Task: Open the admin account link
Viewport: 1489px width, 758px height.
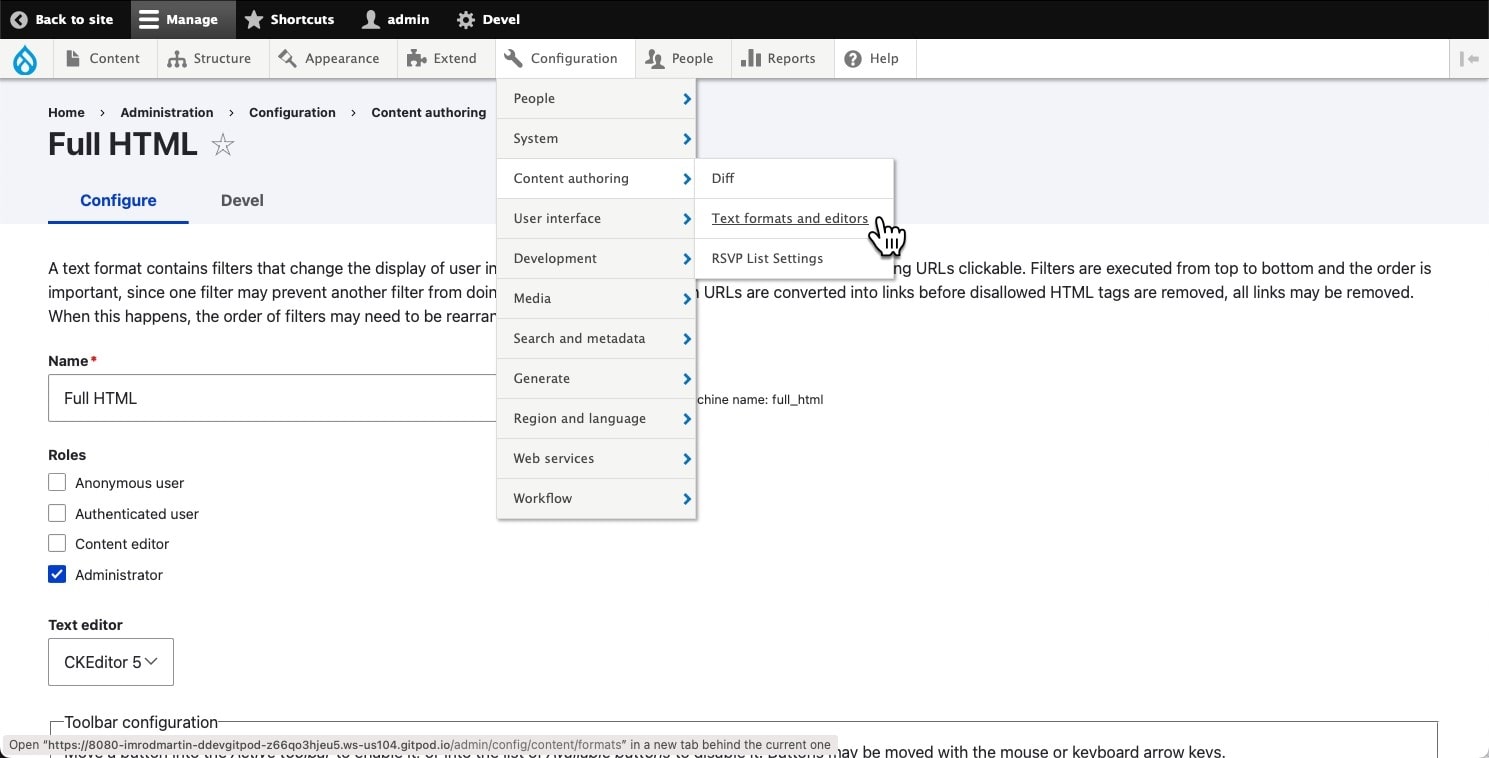Action: [396, 19]
